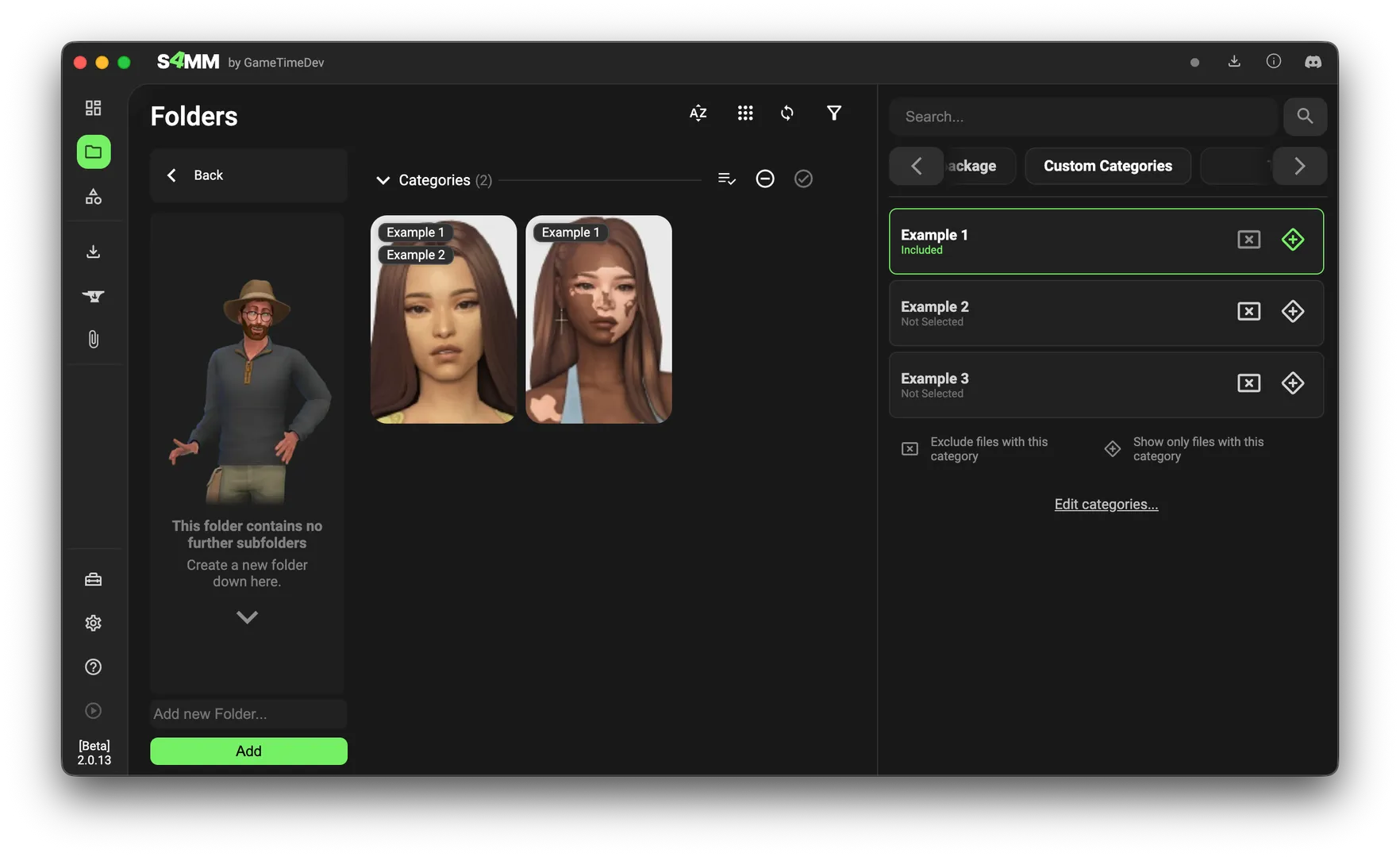This screenshot has width=1400, height=857.
Task: Click the S4MM logo in title bar
Action: point(188,61)
